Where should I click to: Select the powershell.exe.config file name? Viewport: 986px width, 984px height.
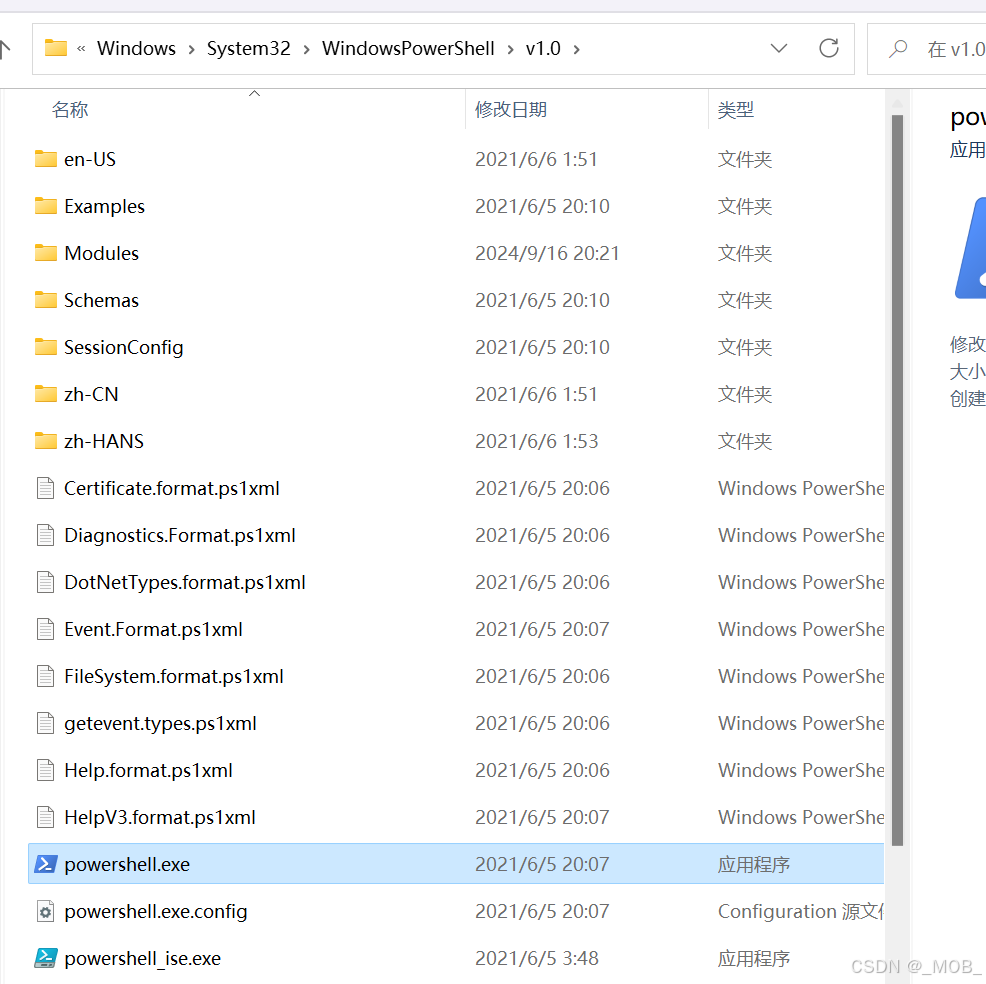[156, 912]
